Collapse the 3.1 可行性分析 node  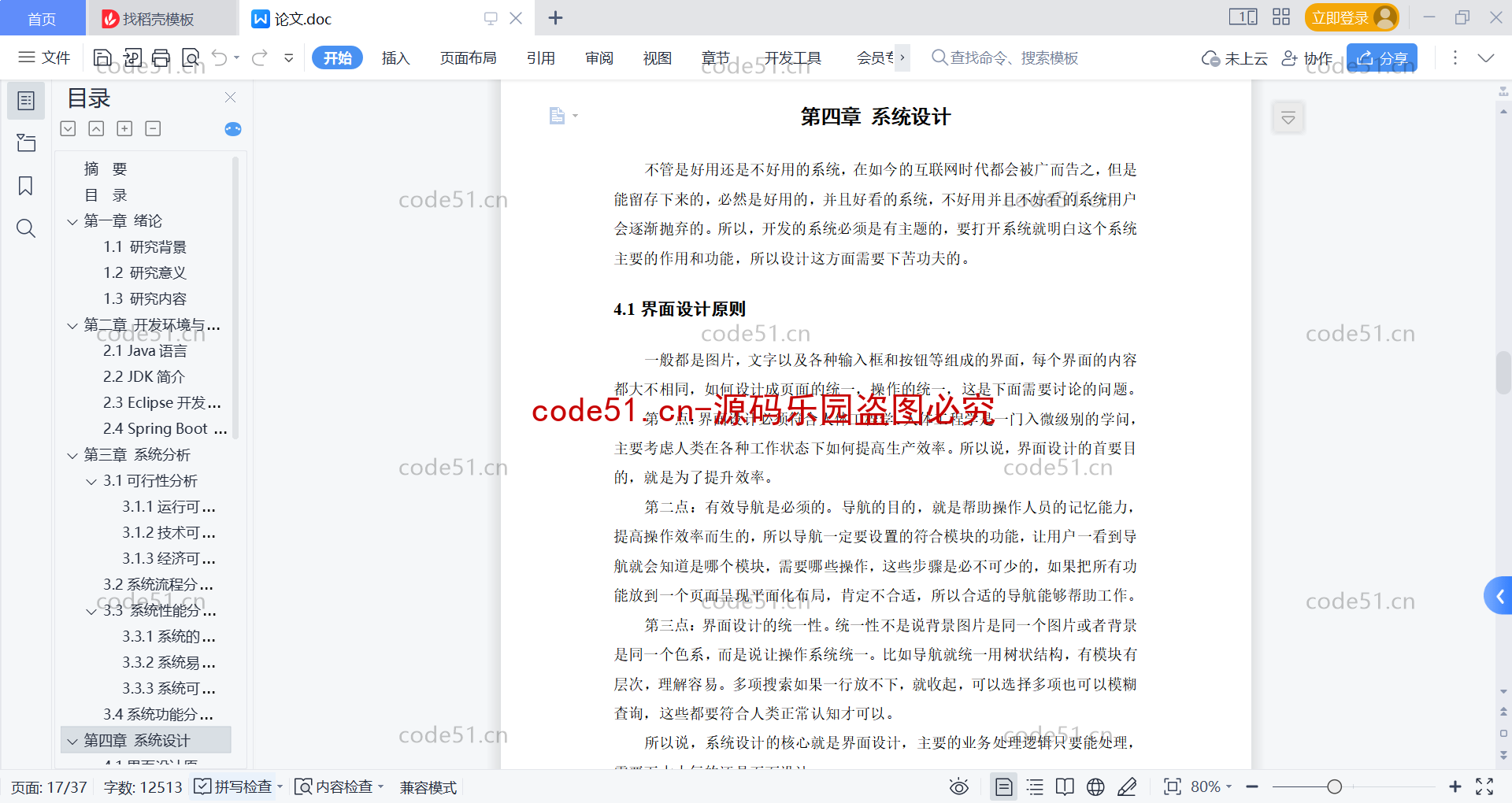click(91, 481)
